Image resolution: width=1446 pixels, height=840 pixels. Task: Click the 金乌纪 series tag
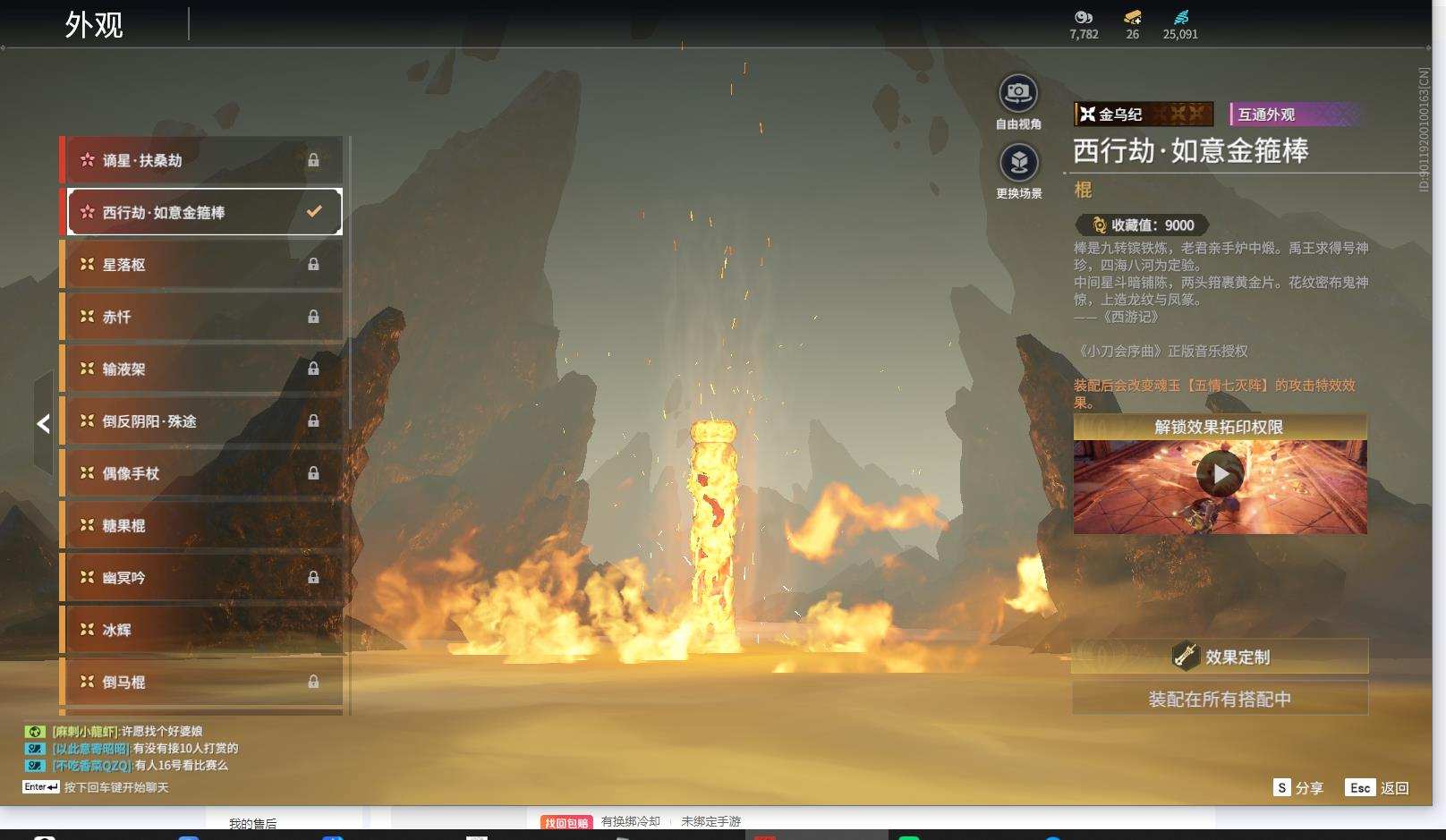1144,115
